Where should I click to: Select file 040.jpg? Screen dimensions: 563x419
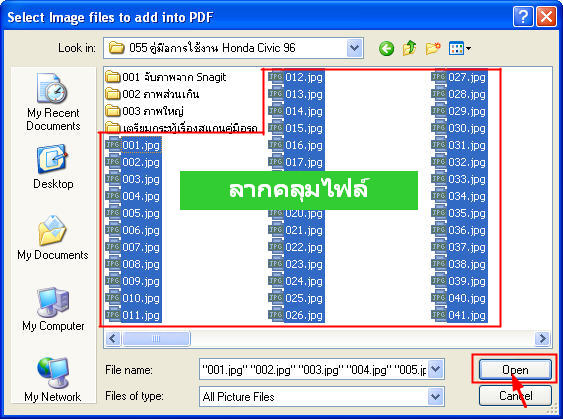459,298
